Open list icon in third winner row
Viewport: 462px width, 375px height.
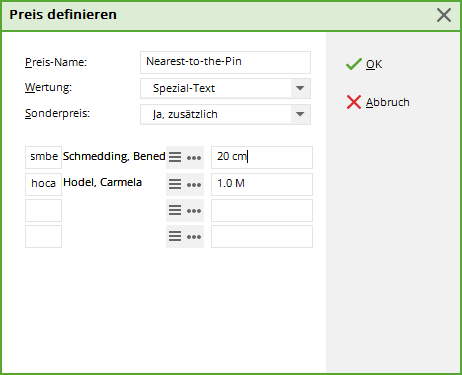pos(175,210)
